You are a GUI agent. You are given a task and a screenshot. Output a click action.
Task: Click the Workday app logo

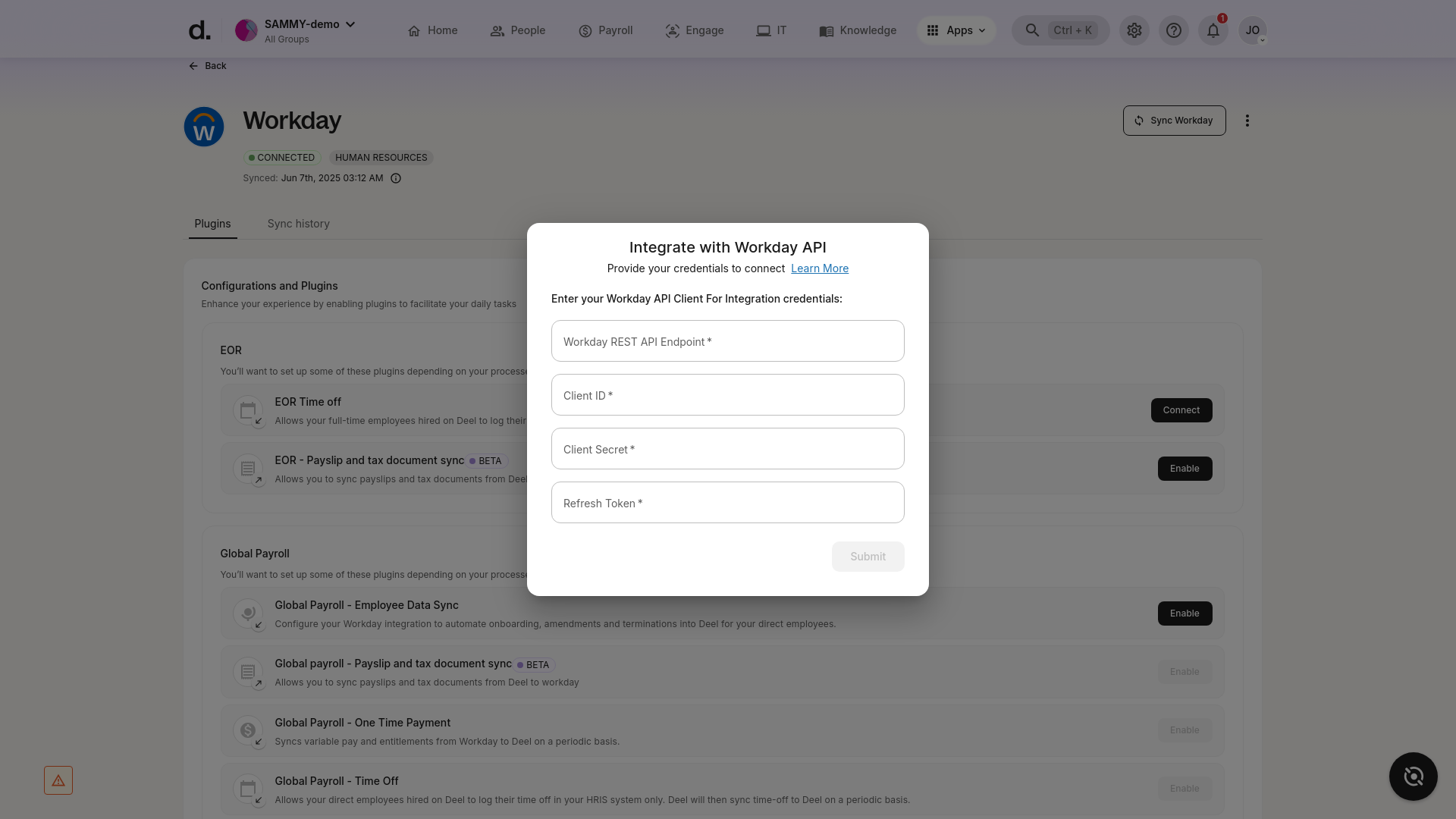click(x=204, y=127)
